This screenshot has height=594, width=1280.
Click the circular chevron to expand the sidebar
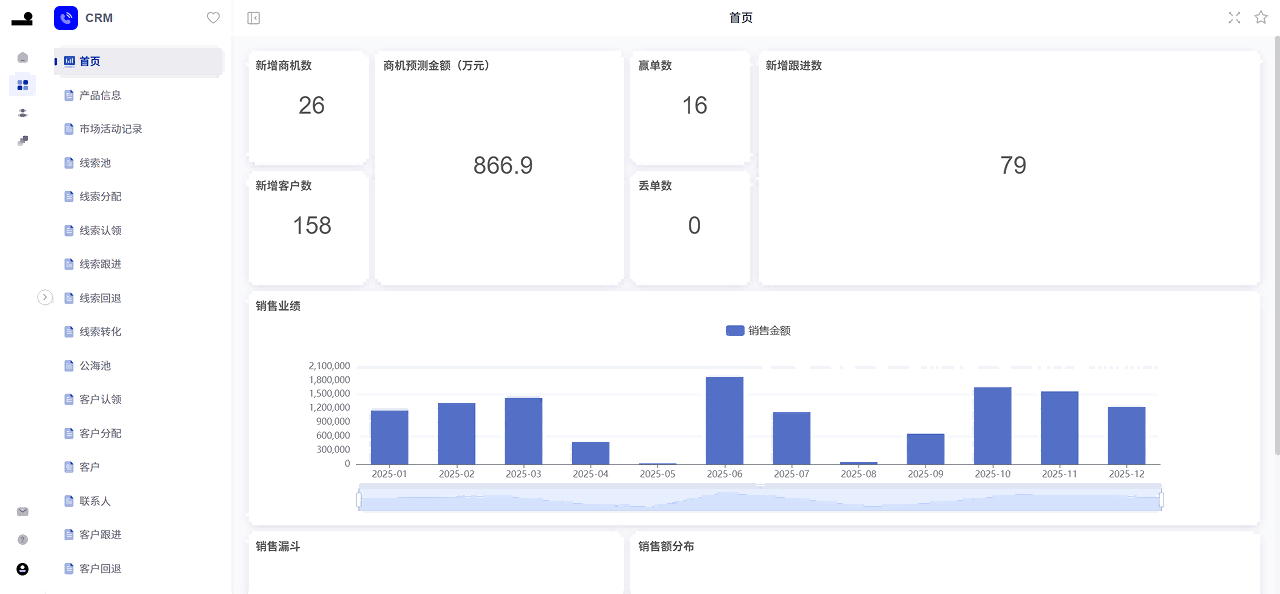coord(45,298)
